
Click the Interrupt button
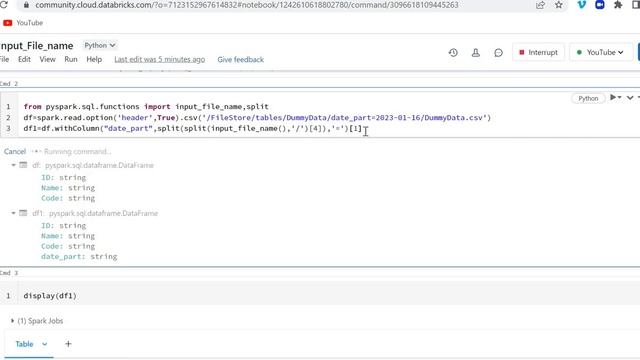pyautogui.click(x=538, y=52)
